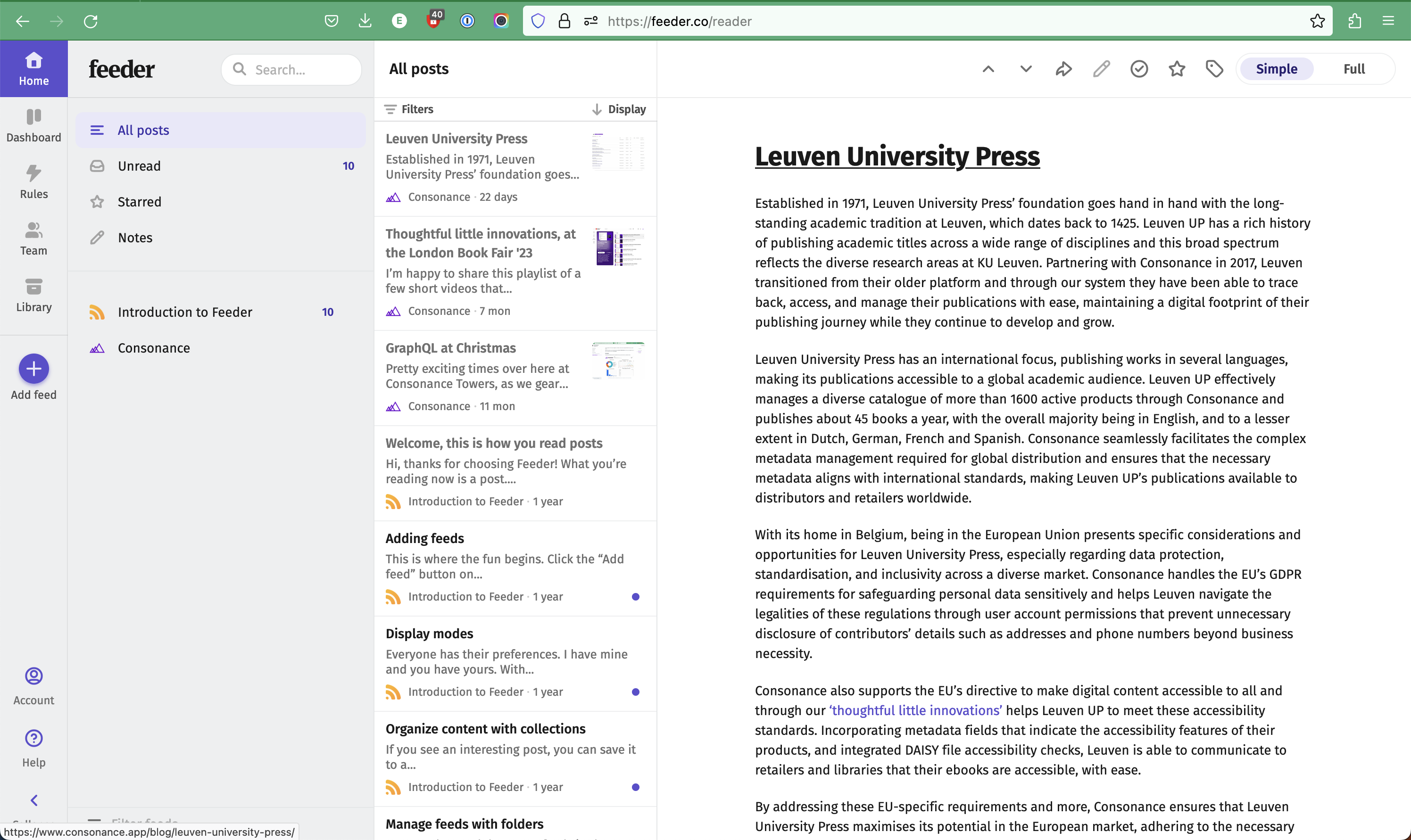Follow the 'thoughtful little innovations' link

915,710
